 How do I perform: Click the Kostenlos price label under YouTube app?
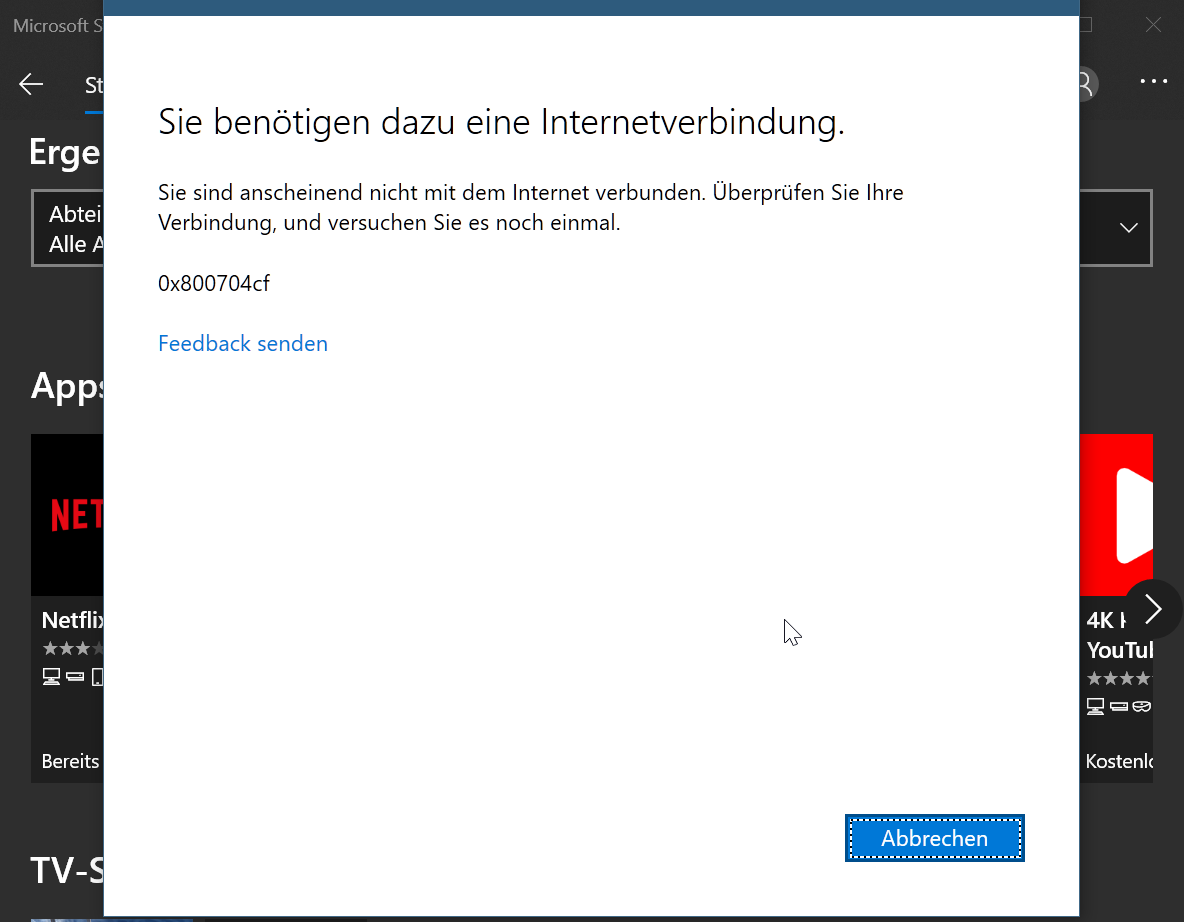[1119, 761]
